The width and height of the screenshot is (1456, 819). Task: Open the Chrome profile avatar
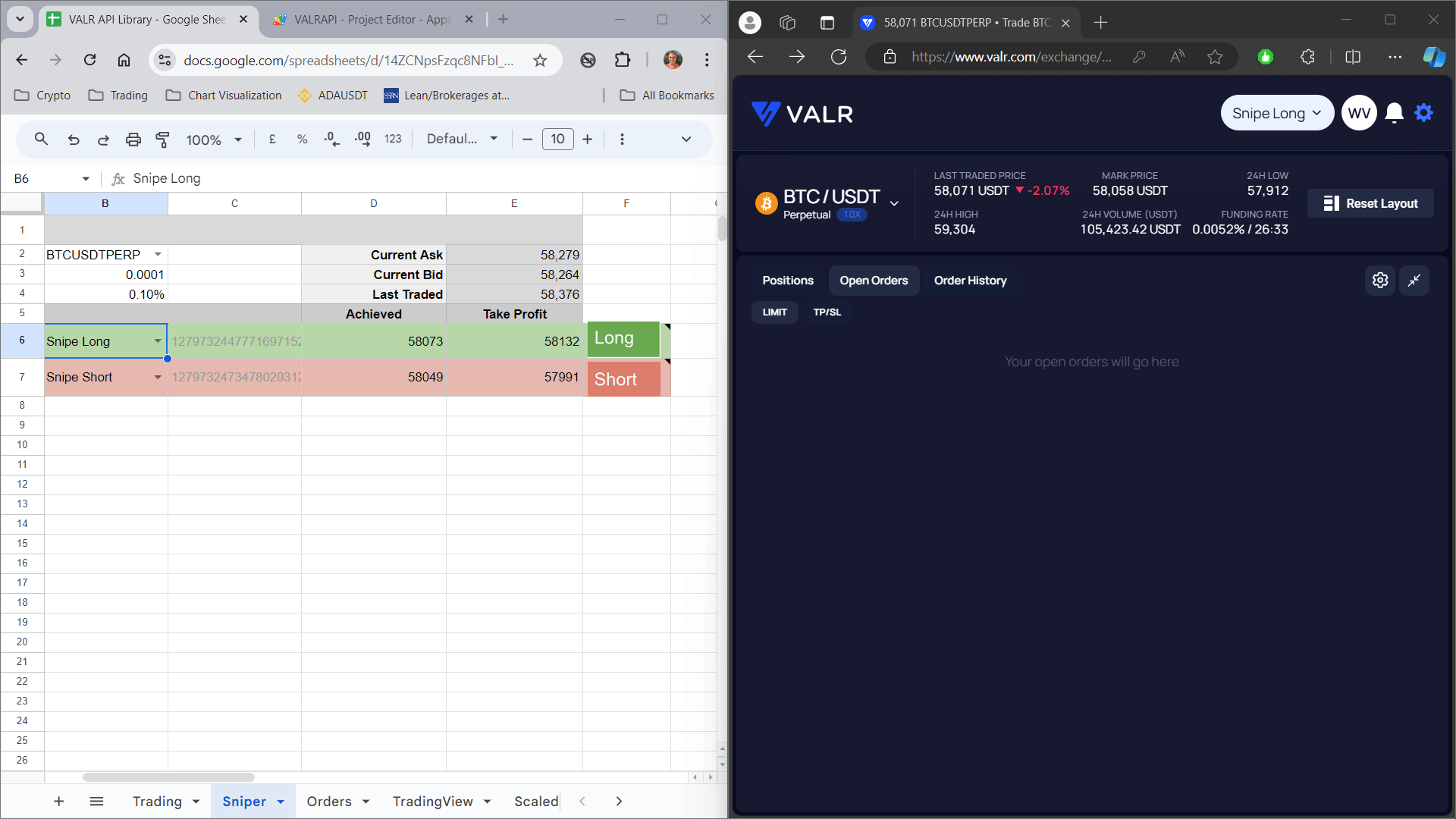point(673,60)
